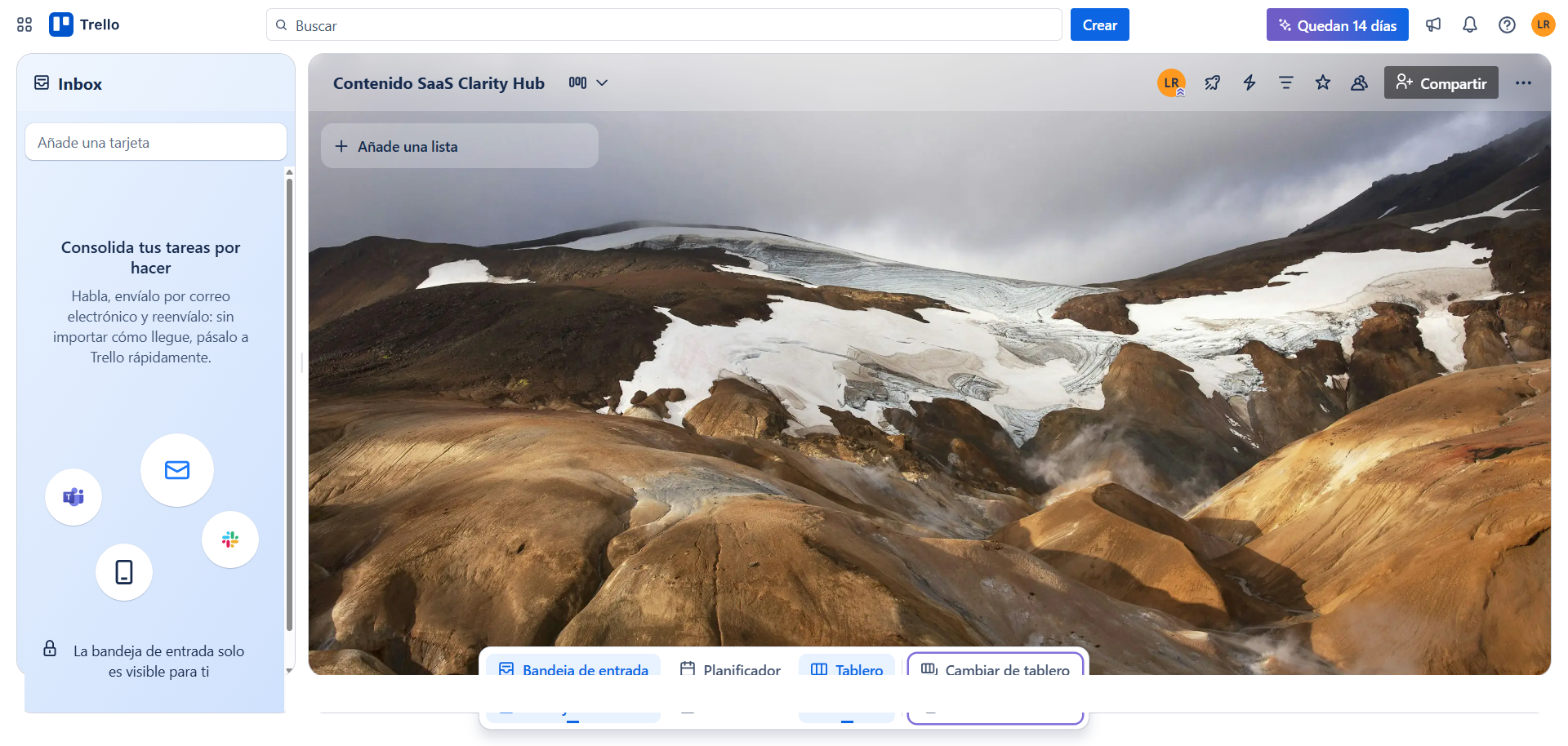Open the board visibility people icon
The image size is (1568, 746).
point(1359,82)
